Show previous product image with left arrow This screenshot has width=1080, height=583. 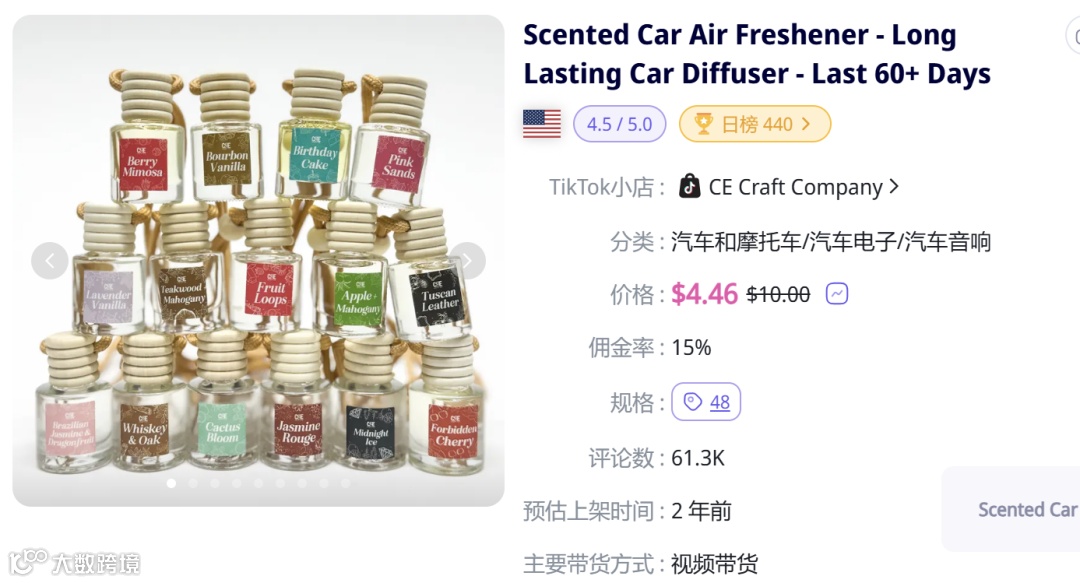pos(50,260)
